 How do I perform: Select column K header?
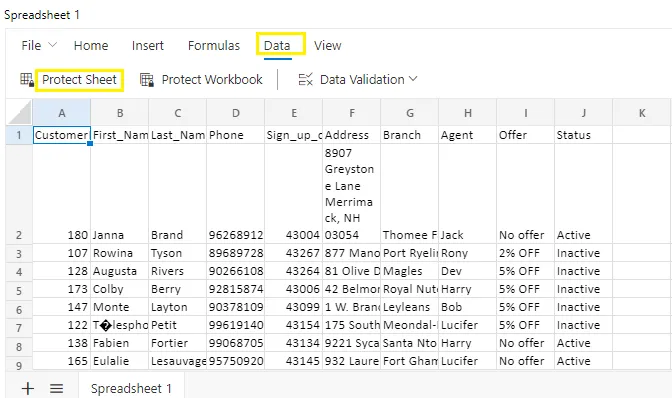(642, 113)
